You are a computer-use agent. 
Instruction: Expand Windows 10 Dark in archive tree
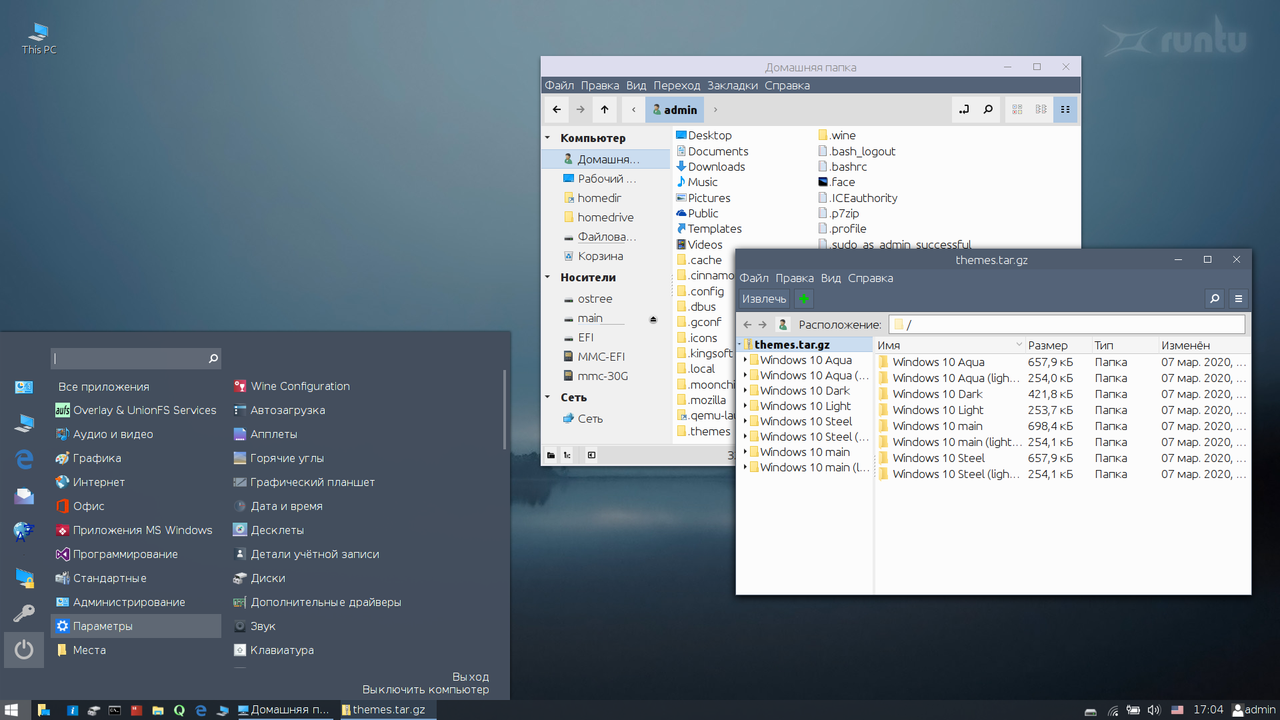click(745, 391)
